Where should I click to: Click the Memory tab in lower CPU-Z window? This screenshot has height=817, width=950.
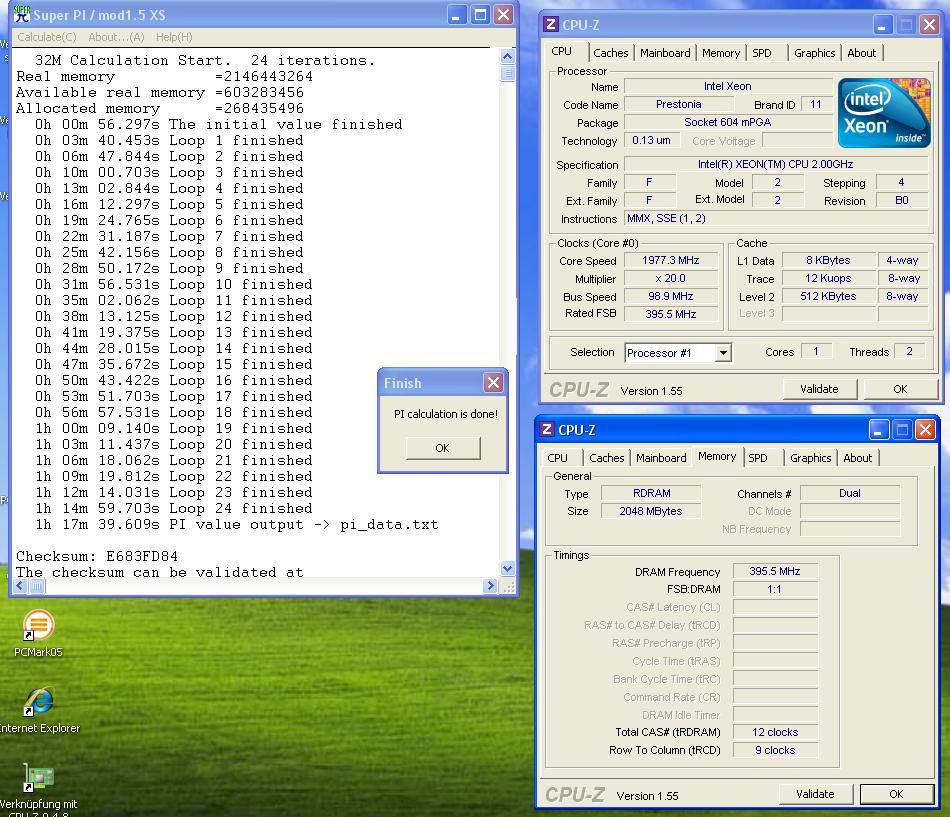(x=717, y=456)
